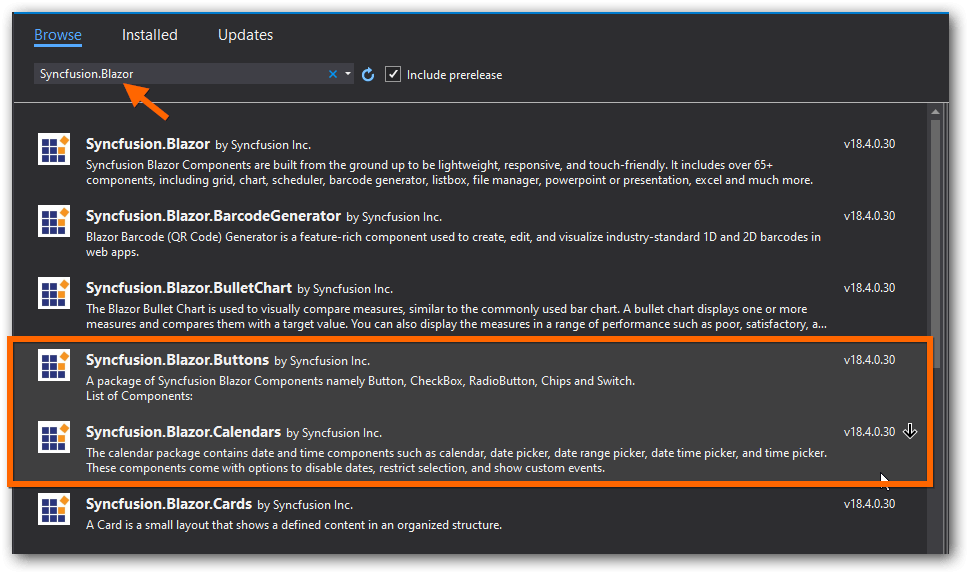Select the Syncfusion.Blazor.Buttons package title
Screen dimensions: 969x574
177,360
